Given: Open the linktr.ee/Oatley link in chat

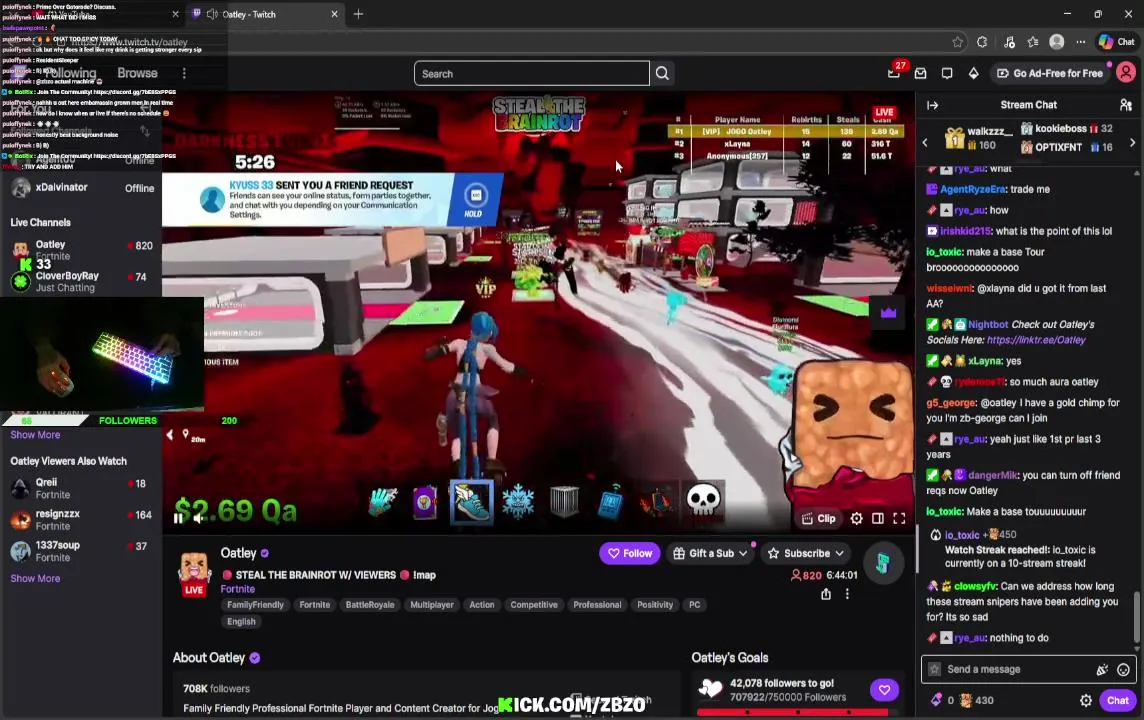Looking at the screenshot, I should click(x=1036, y=340).
